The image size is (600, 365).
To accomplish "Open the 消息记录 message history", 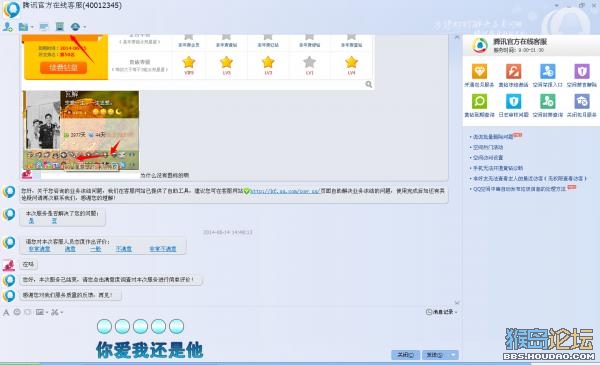I will pyautogui.click(x=442, y=312).
